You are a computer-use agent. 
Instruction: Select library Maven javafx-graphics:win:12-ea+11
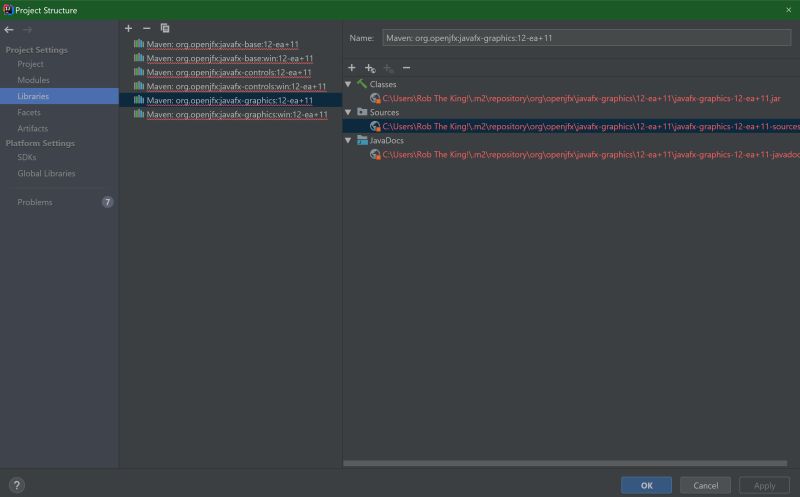point(237,114)
